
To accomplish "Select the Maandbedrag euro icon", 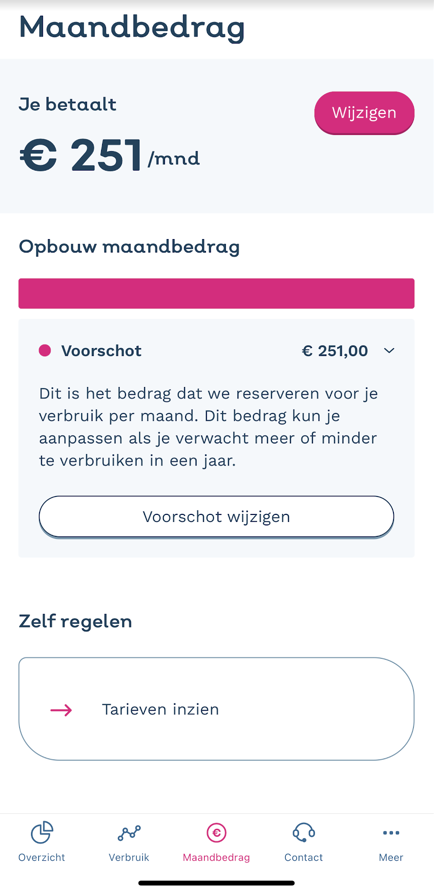I will tap(216, 833).
